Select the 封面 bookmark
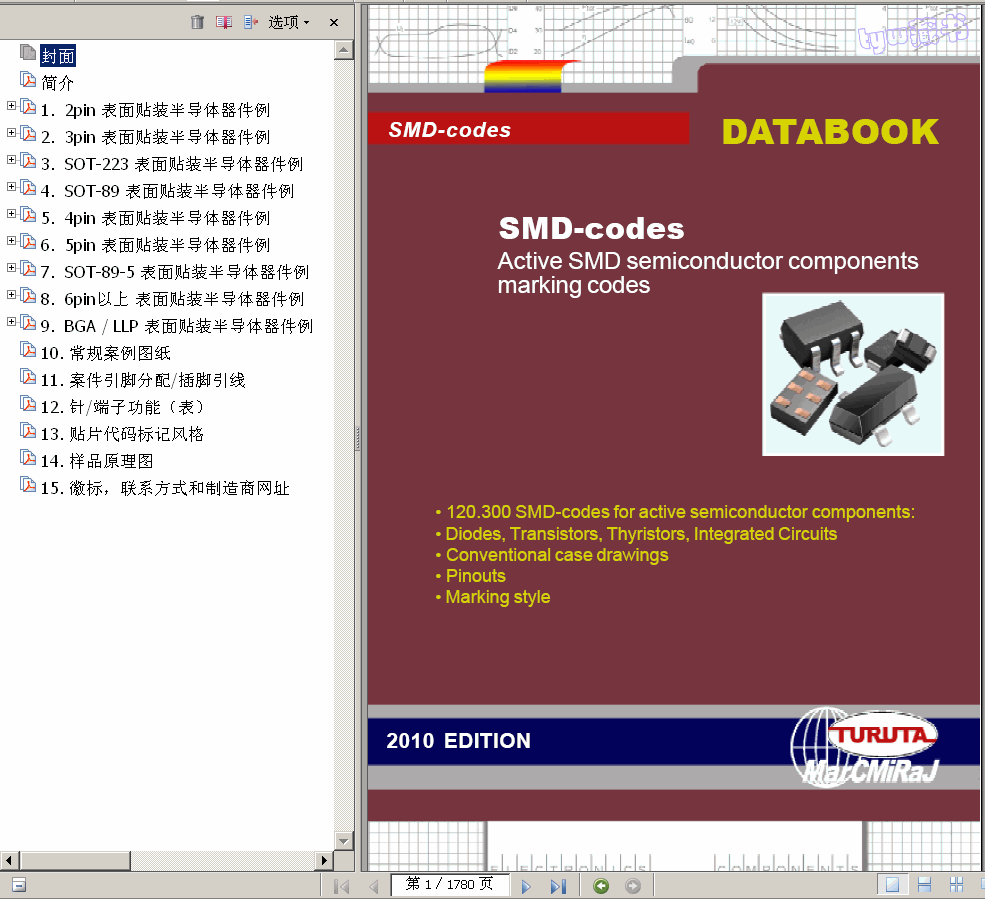Image resolution: width=985 pixels, height=899 pixels. [60, 56]
